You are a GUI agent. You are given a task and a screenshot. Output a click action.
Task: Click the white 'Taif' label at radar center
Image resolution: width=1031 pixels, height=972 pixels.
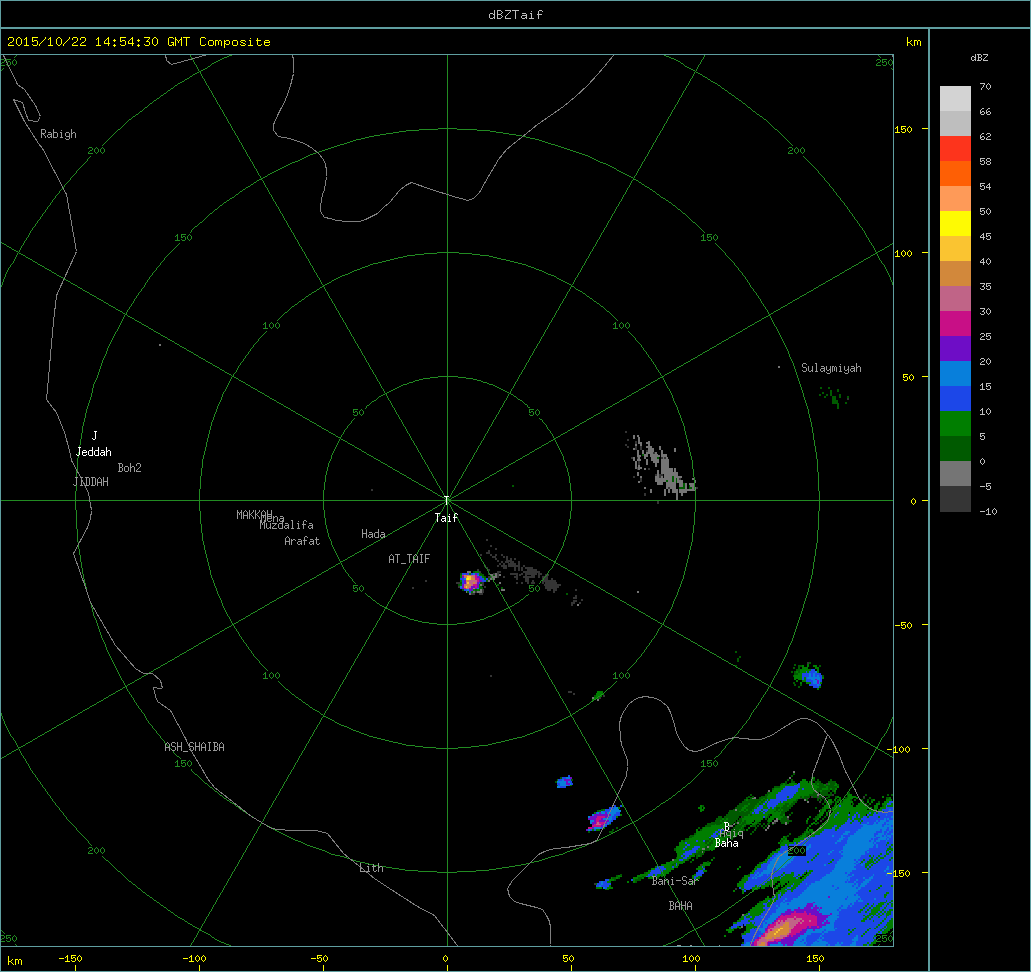pos(446,518)
